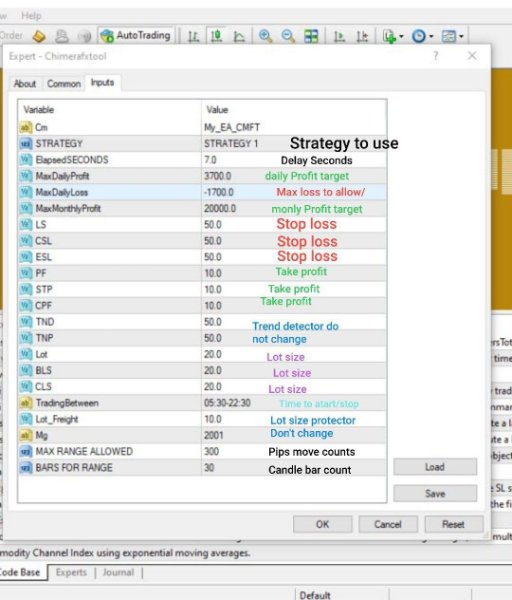Open the indicators list dropdown arrow
The height and width of the screenshot is (600, 512).
click(401, 36)
